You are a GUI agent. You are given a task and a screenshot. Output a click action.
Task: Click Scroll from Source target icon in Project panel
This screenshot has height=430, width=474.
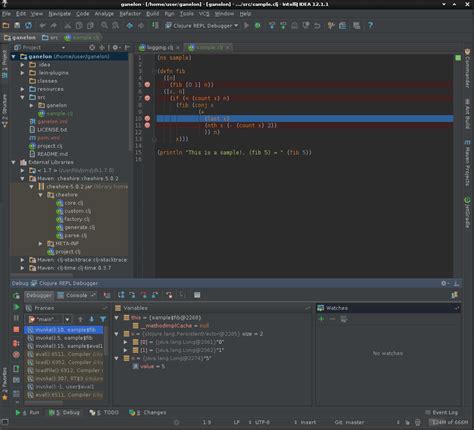click(x=92, y=48)
